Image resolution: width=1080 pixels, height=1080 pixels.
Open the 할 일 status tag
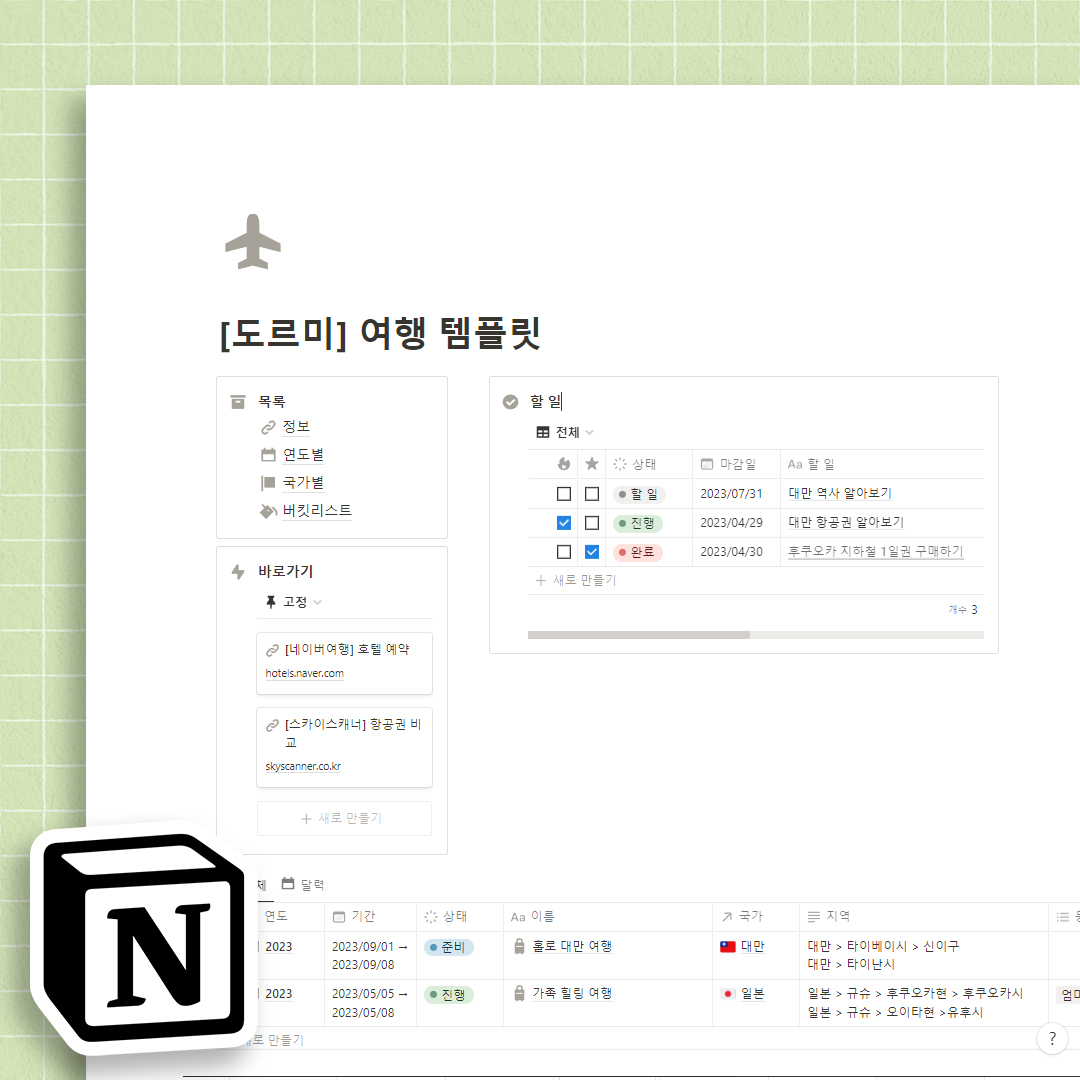pos(638,494)
